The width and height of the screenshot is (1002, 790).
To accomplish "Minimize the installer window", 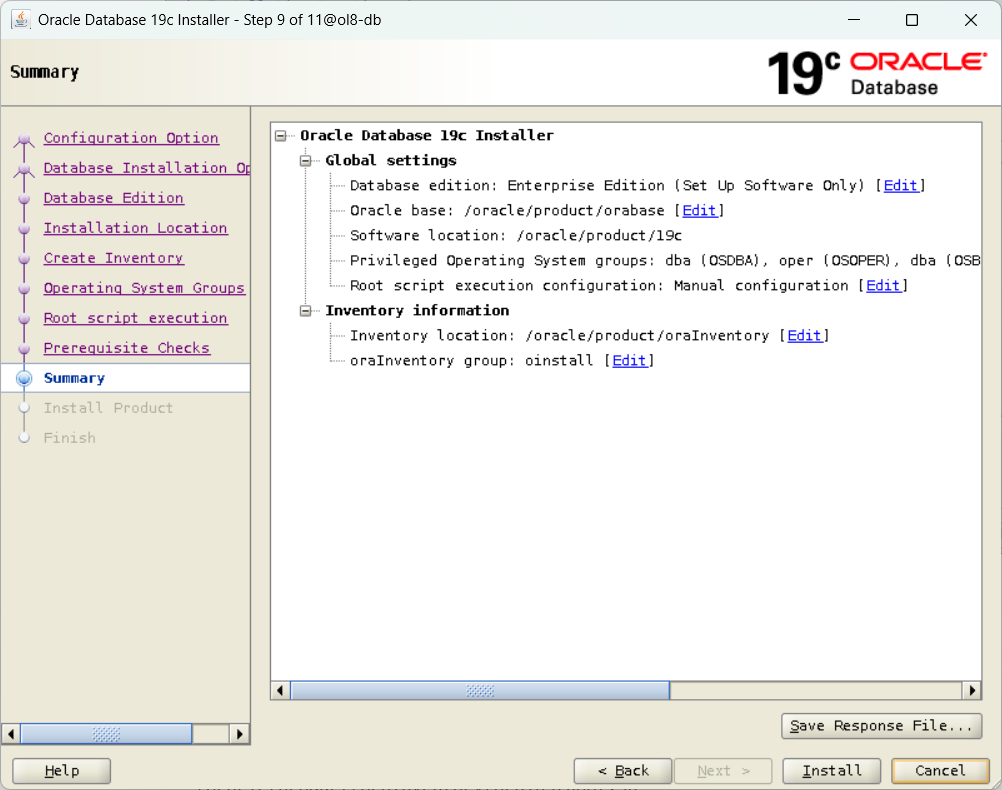I will click(x=854, y=20).
